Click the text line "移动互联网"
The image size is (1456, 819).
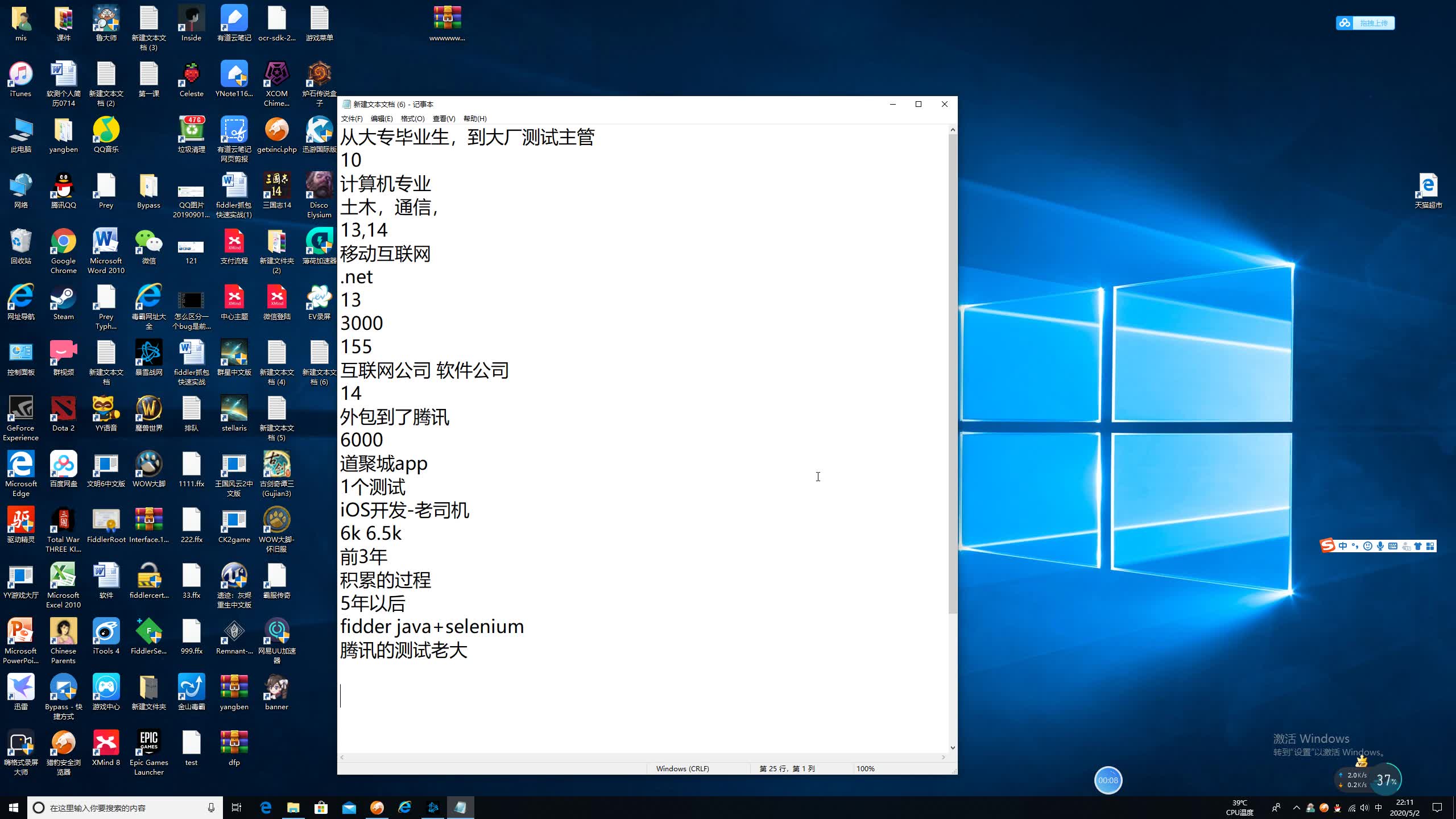(386, 253)
